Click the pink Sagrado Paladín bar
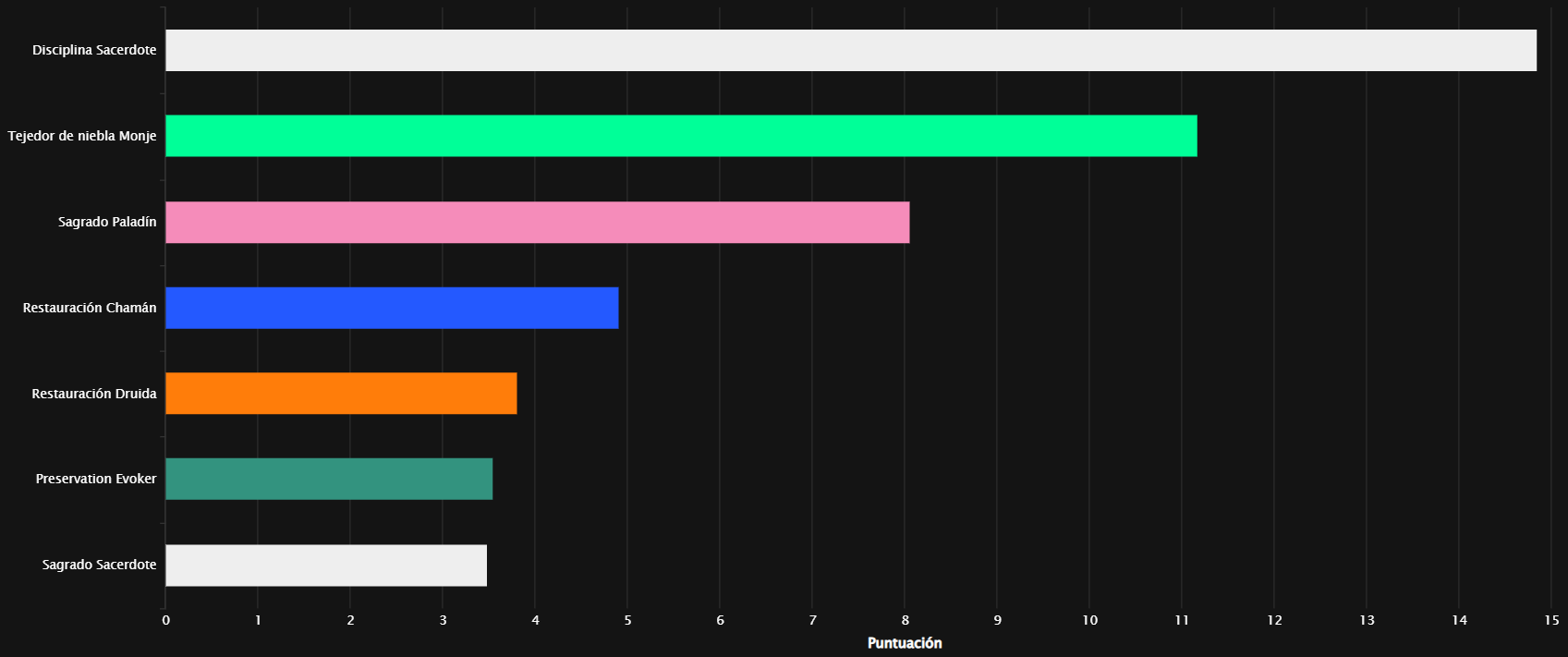 click(x=537, y=222)
